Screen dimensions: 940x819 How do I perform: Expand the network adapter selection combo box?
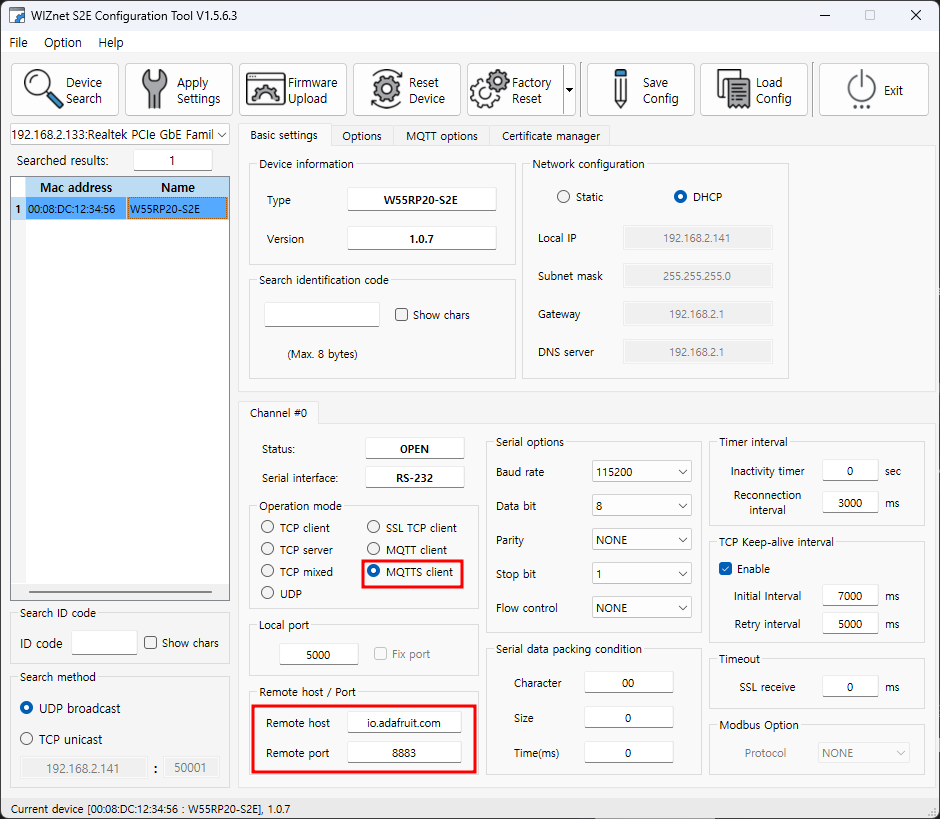tap(120, 135)
